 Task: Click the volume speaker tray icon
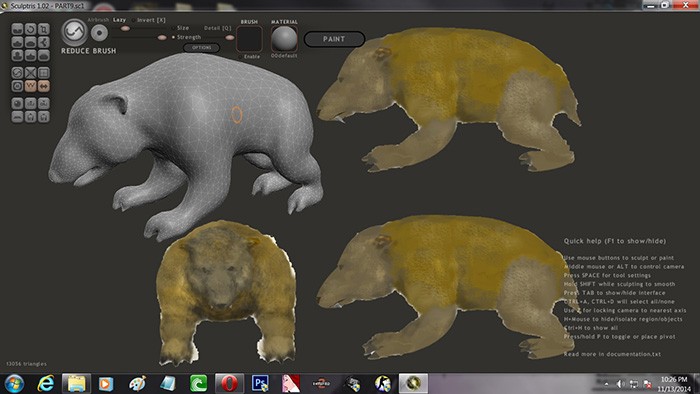[621, 384]
